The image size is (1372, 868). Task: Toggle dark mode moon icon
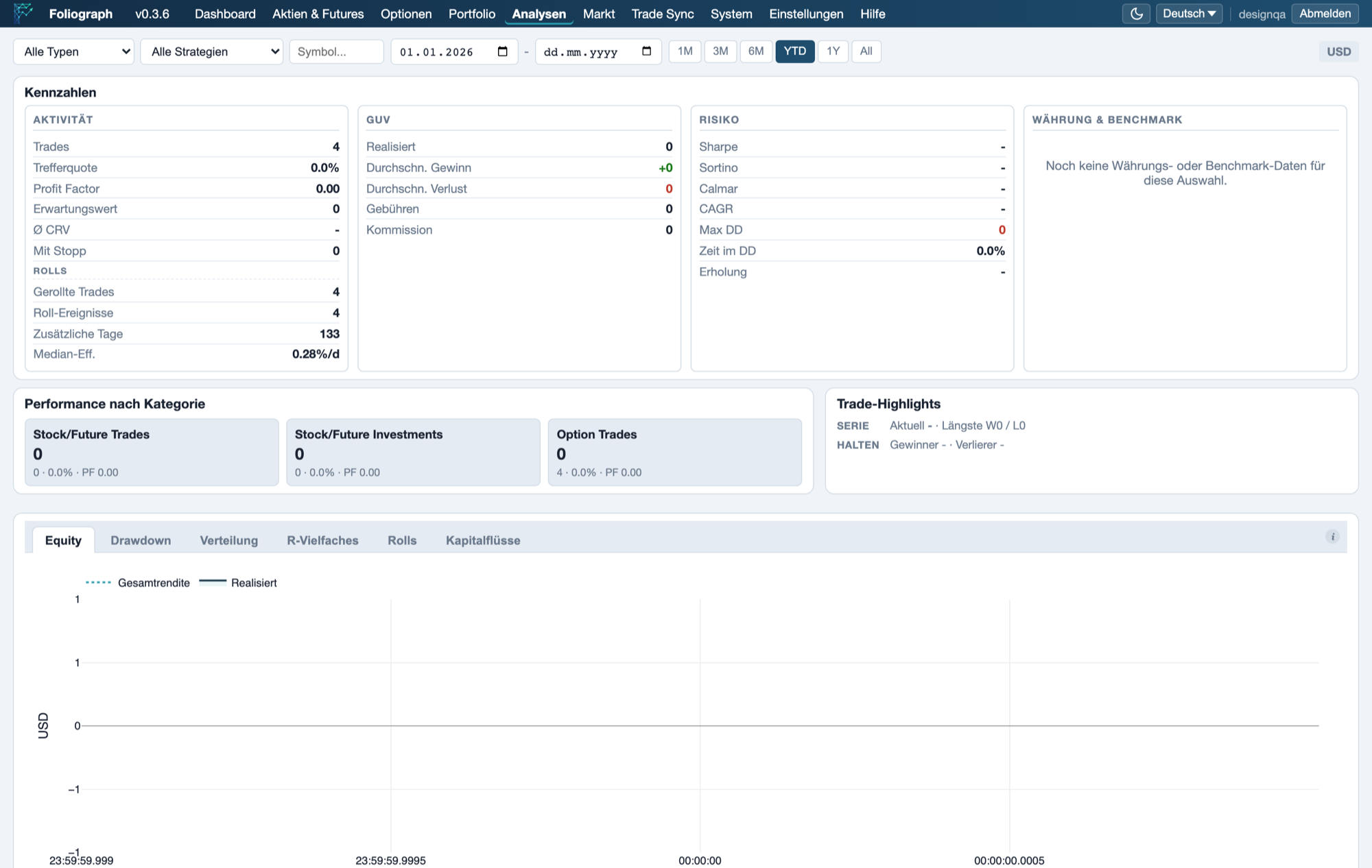point(1136,14)
